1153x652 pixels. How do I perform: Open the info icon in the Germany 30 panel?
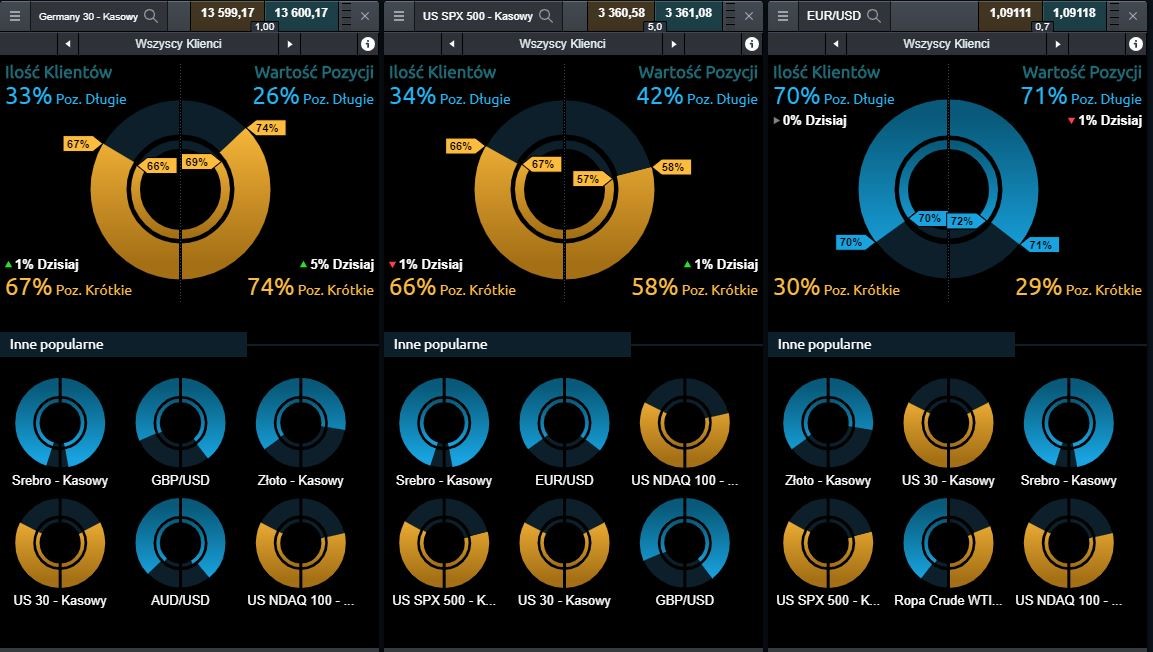coord(367,44)
